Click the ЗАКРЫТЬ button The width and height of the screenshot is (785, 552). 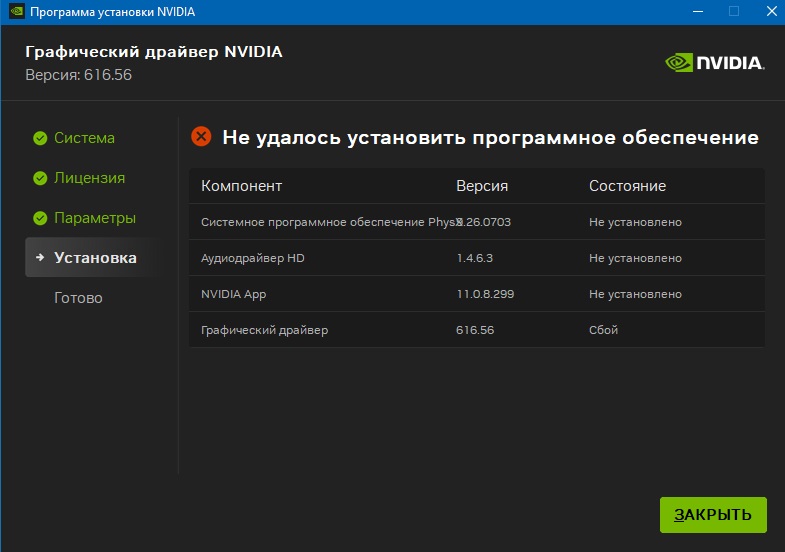click(713, 514)
